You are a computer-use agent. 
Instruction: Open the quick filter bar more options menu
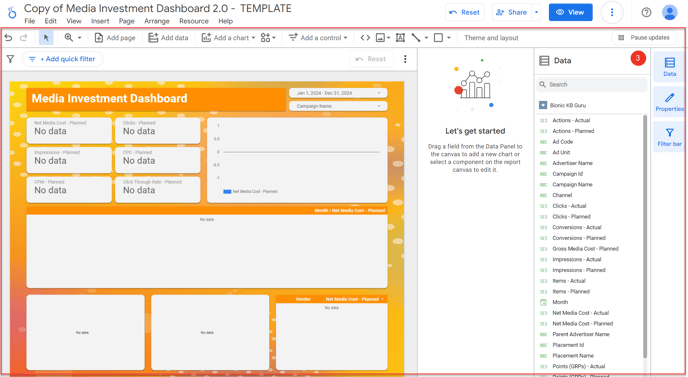(405, 59)
